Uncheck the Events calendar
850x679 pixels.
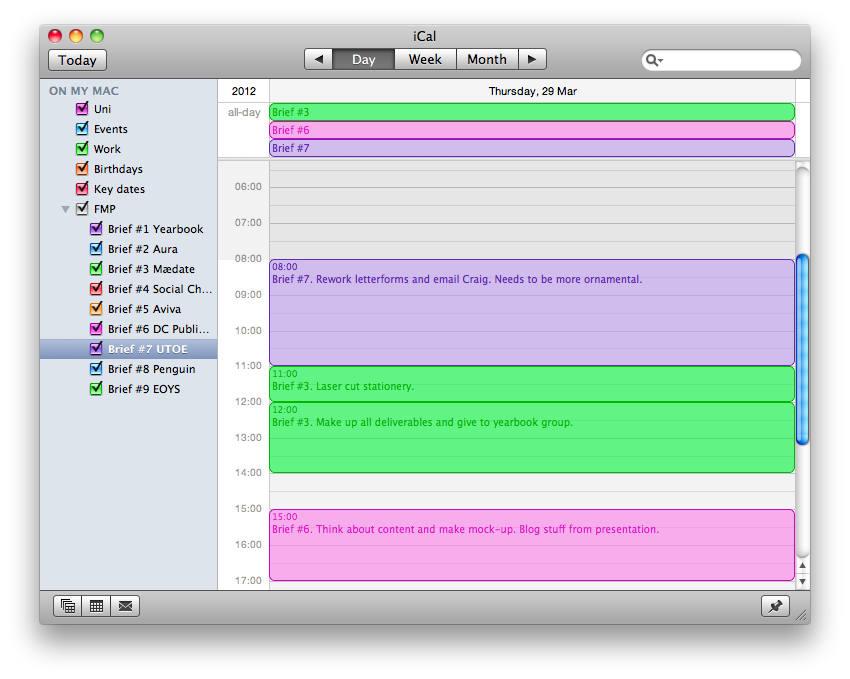82,128
